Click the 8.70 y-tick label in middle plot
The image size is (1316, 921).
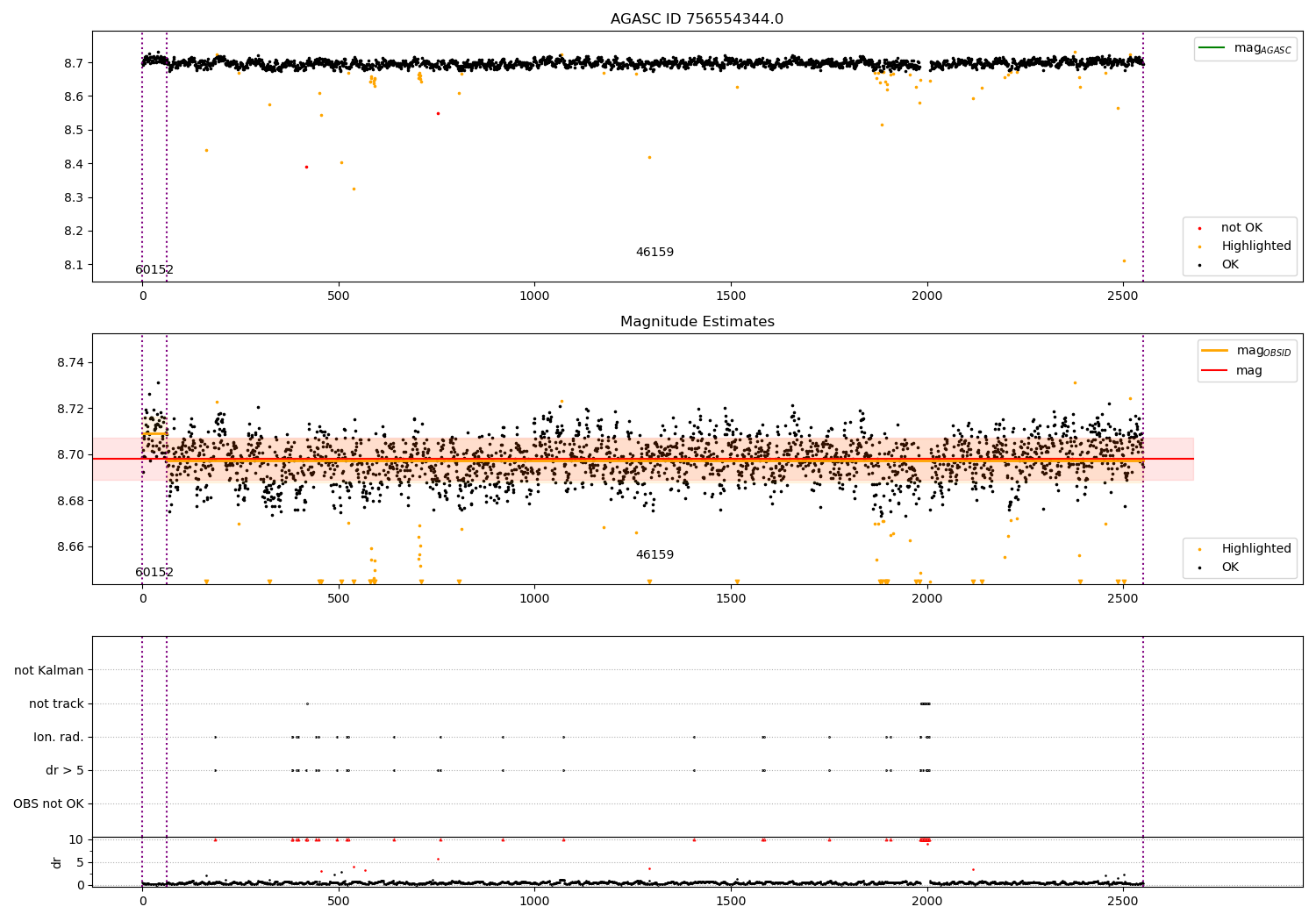pos(71,454)
